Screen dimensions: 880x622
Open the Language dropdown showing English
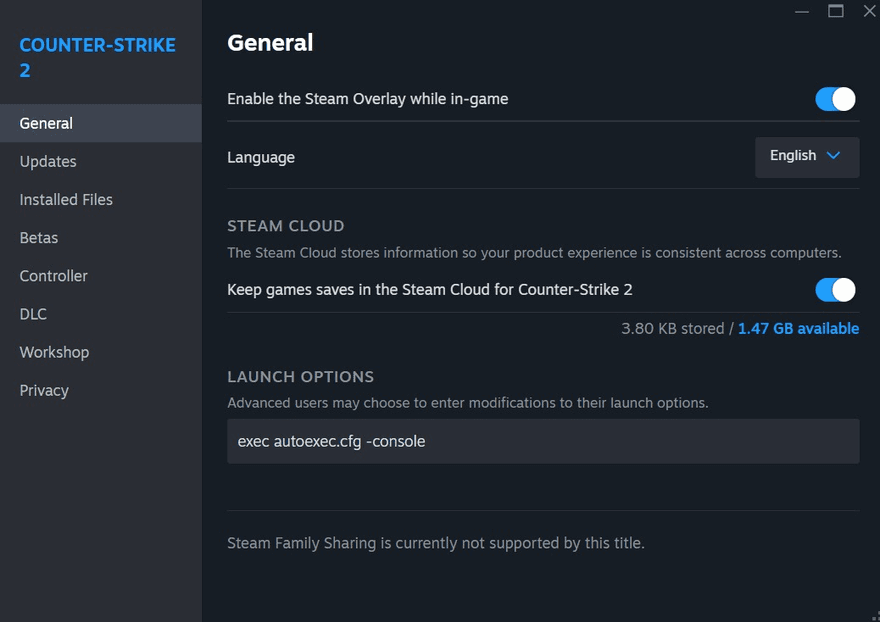[806, 157]
